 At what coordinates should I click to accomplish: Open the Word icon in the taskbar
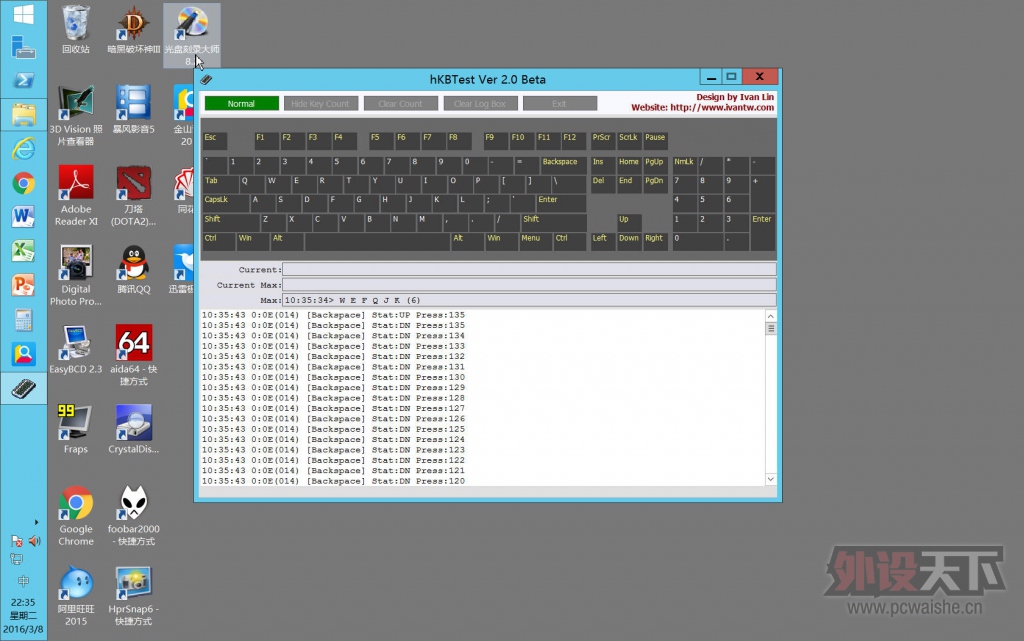coord(23,216)
